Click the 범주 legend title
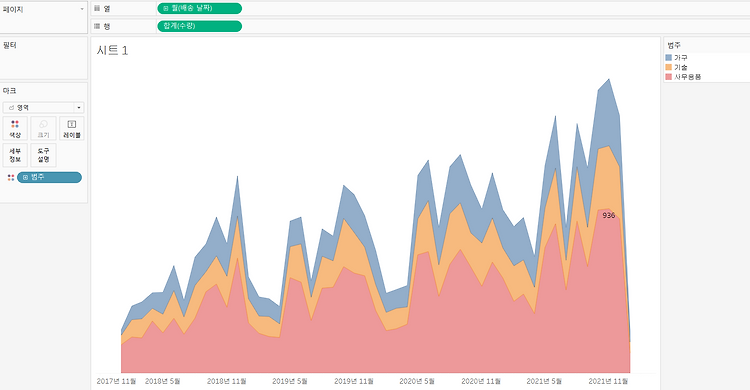The image size is (750, 390). 674,45
